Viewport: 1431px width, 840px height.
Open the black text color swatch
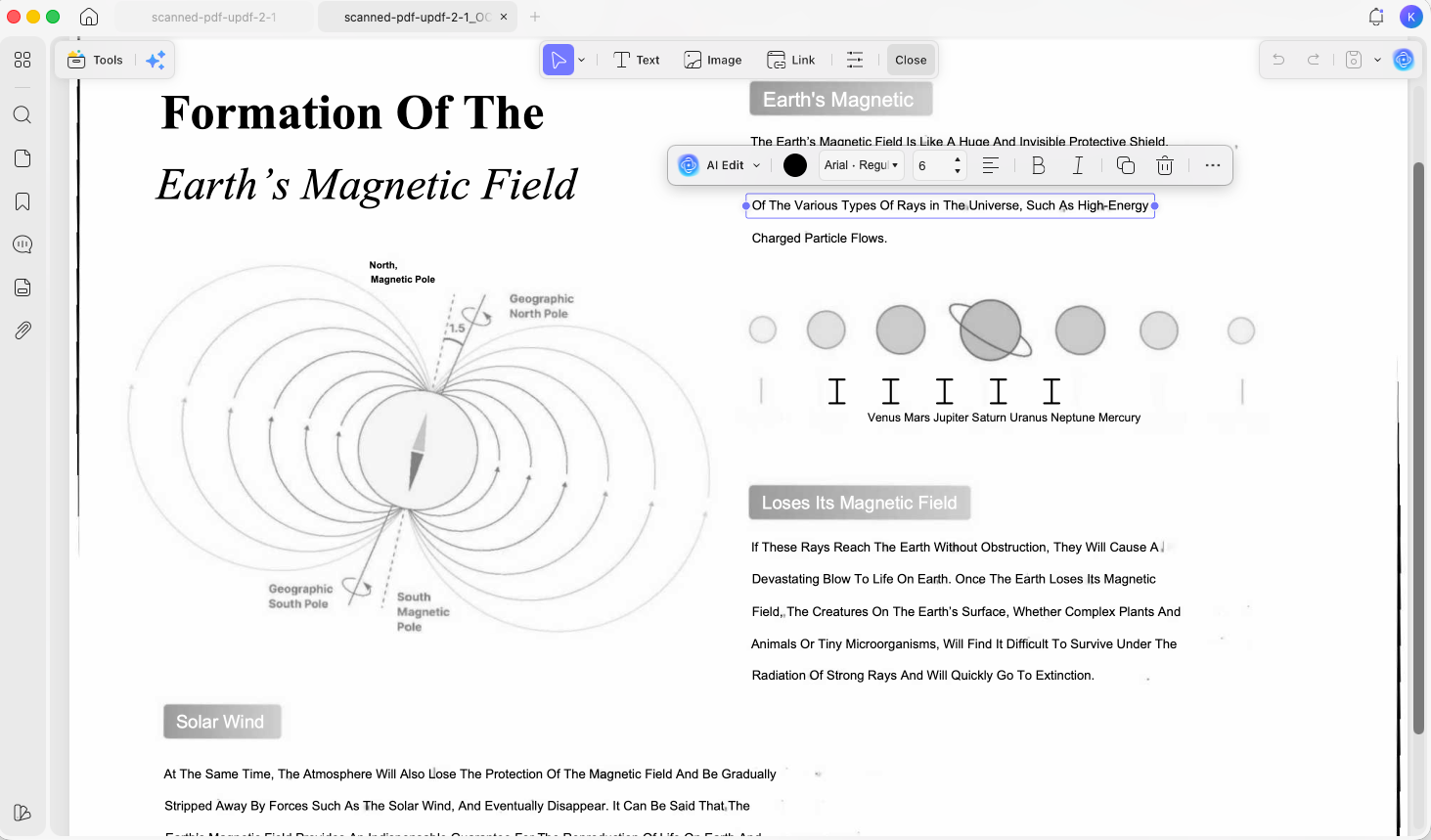click(x=795, y=165)
